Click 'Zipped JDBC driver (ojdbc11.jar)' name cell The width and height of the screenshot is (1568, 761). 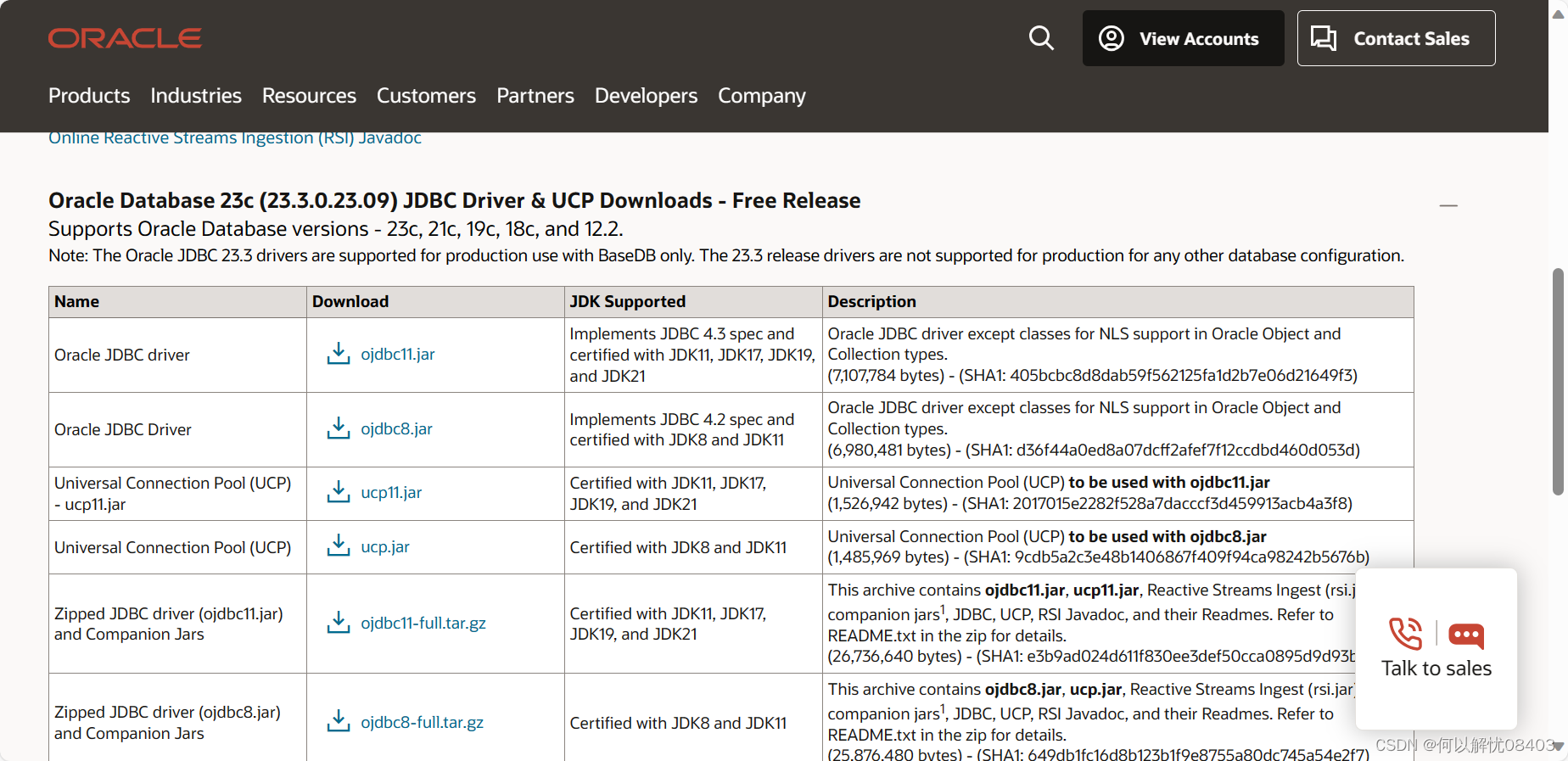tap(177, 624)
